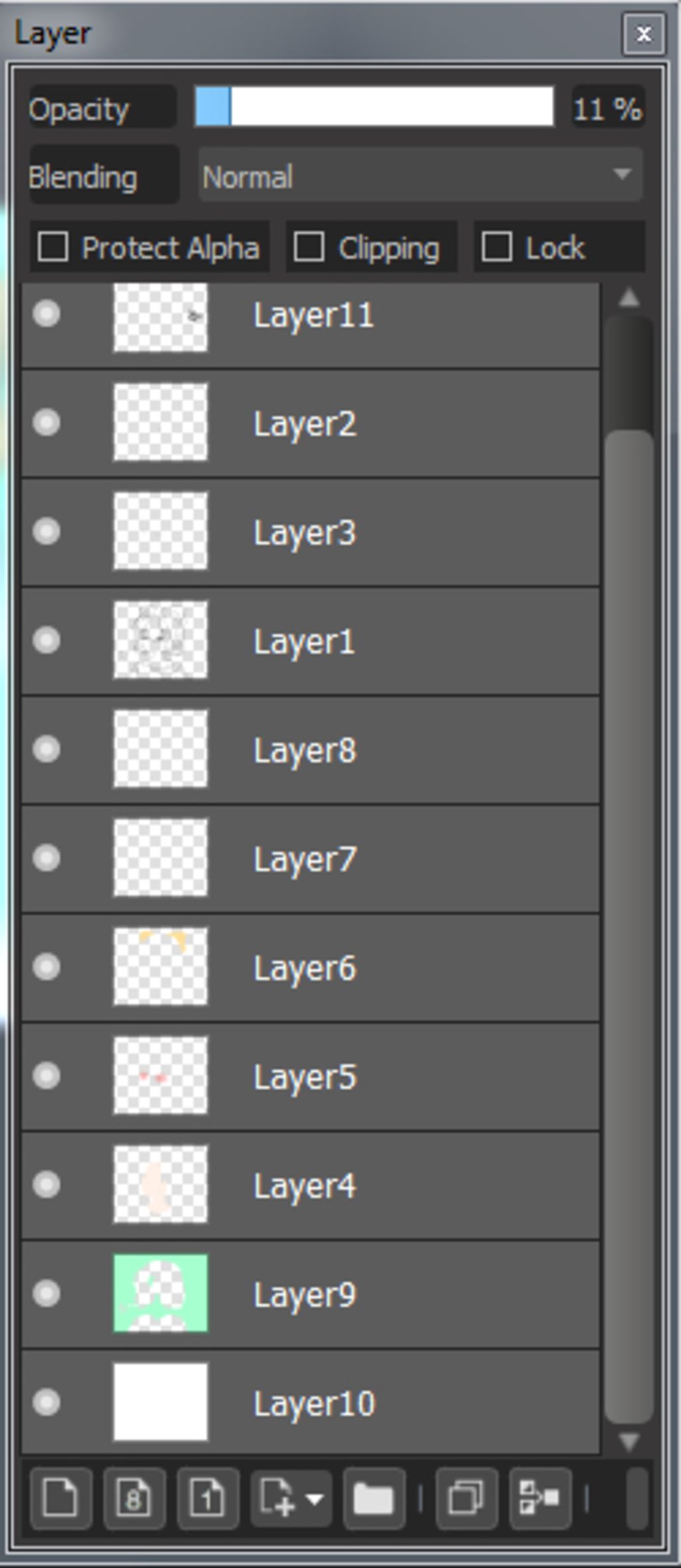Create a new layer folder

(x=374, y=1498)
